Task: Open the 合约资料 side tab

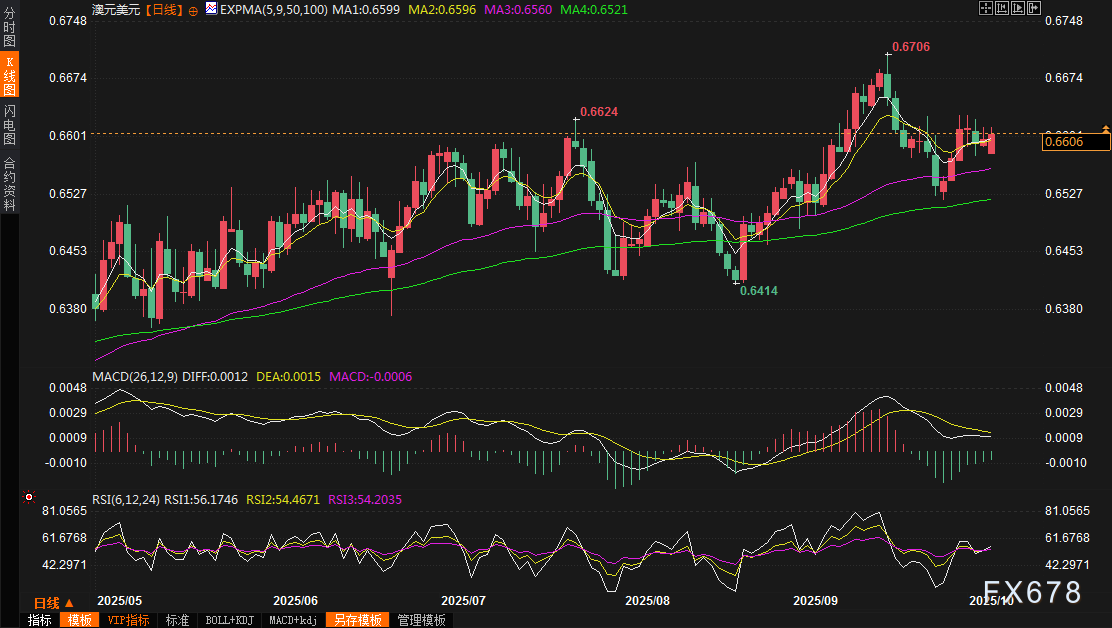Action: [x=9, y=184]
